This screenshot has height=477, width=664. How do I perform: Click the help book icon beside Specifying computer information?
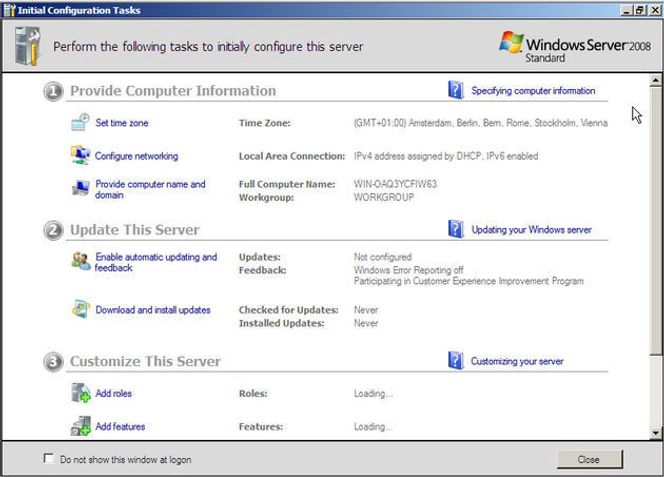[456, 90]
